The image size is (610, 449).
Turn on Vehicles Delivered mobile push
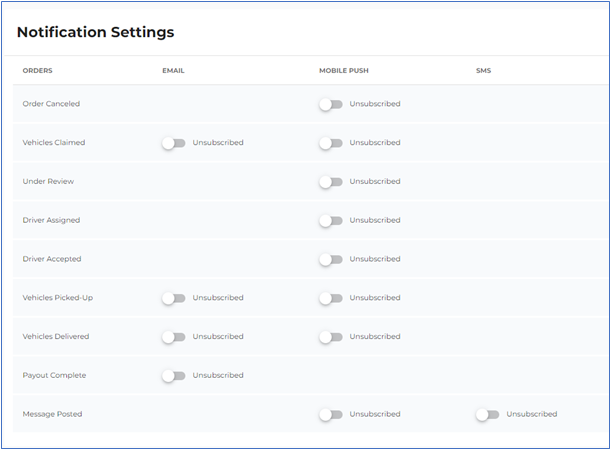331,337
